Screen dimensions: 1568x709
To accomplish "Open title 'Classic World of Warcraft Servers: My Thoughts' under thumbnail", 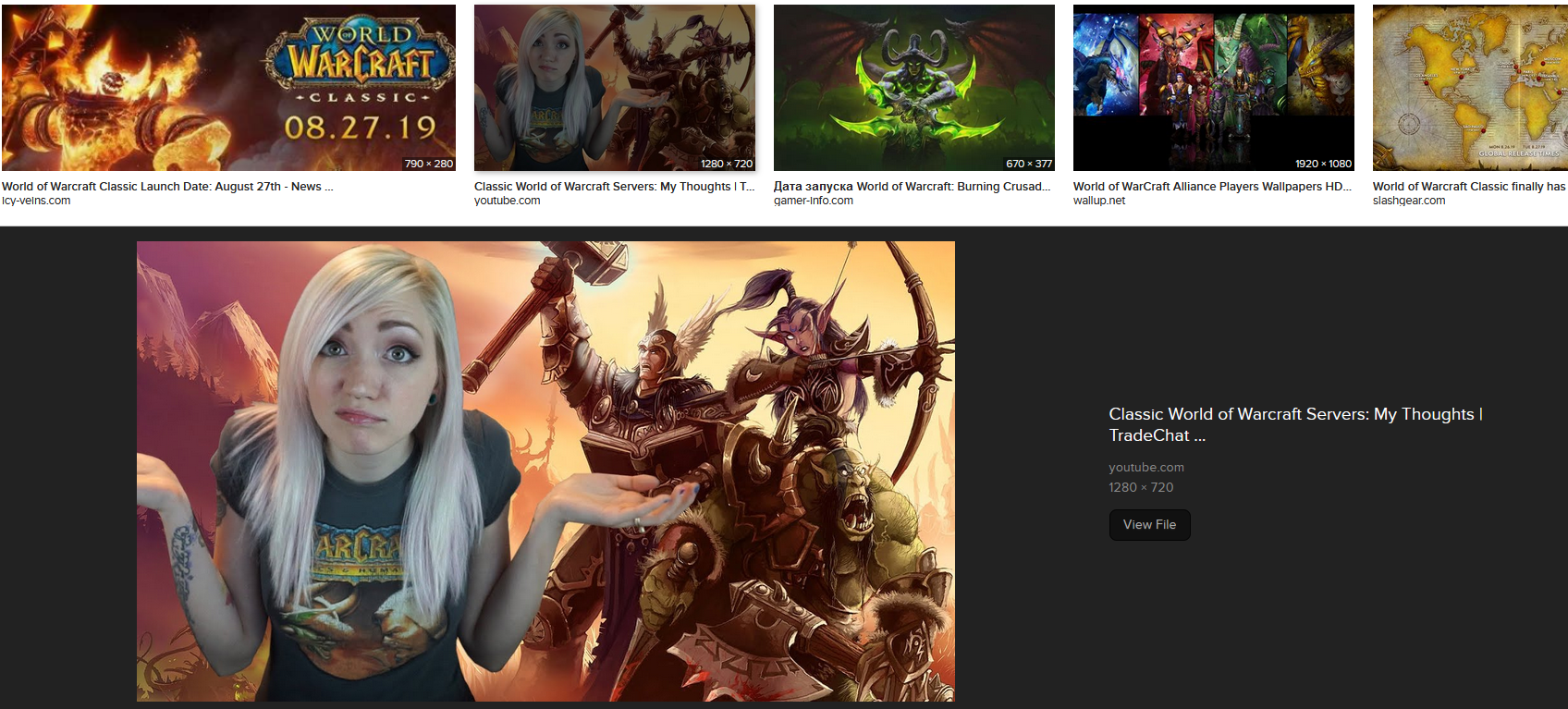I will click(x=615, y=187).
